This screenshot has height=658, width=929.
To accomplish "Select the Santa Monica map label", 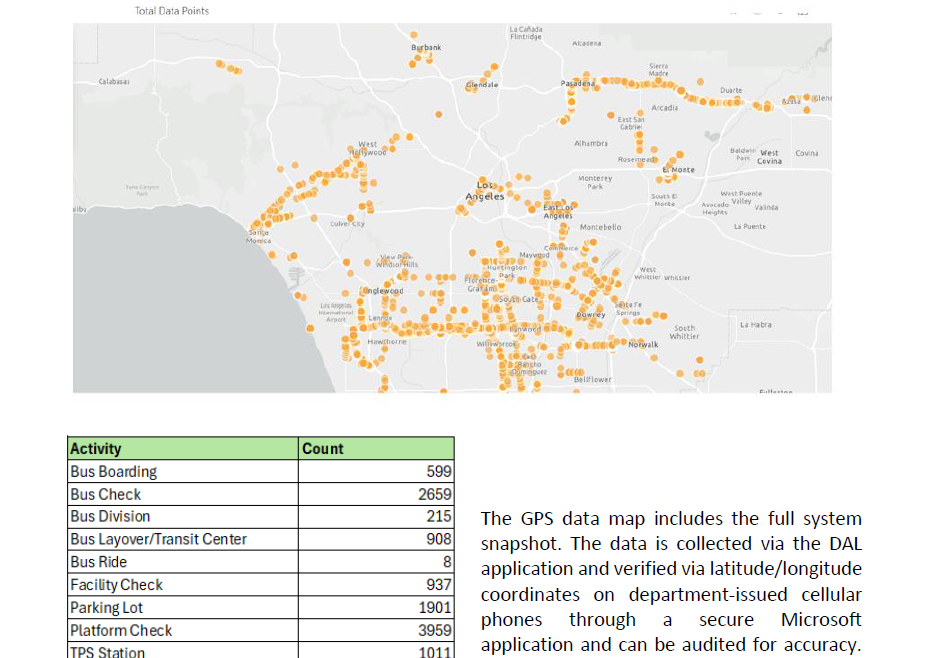I will click(258, 236).
